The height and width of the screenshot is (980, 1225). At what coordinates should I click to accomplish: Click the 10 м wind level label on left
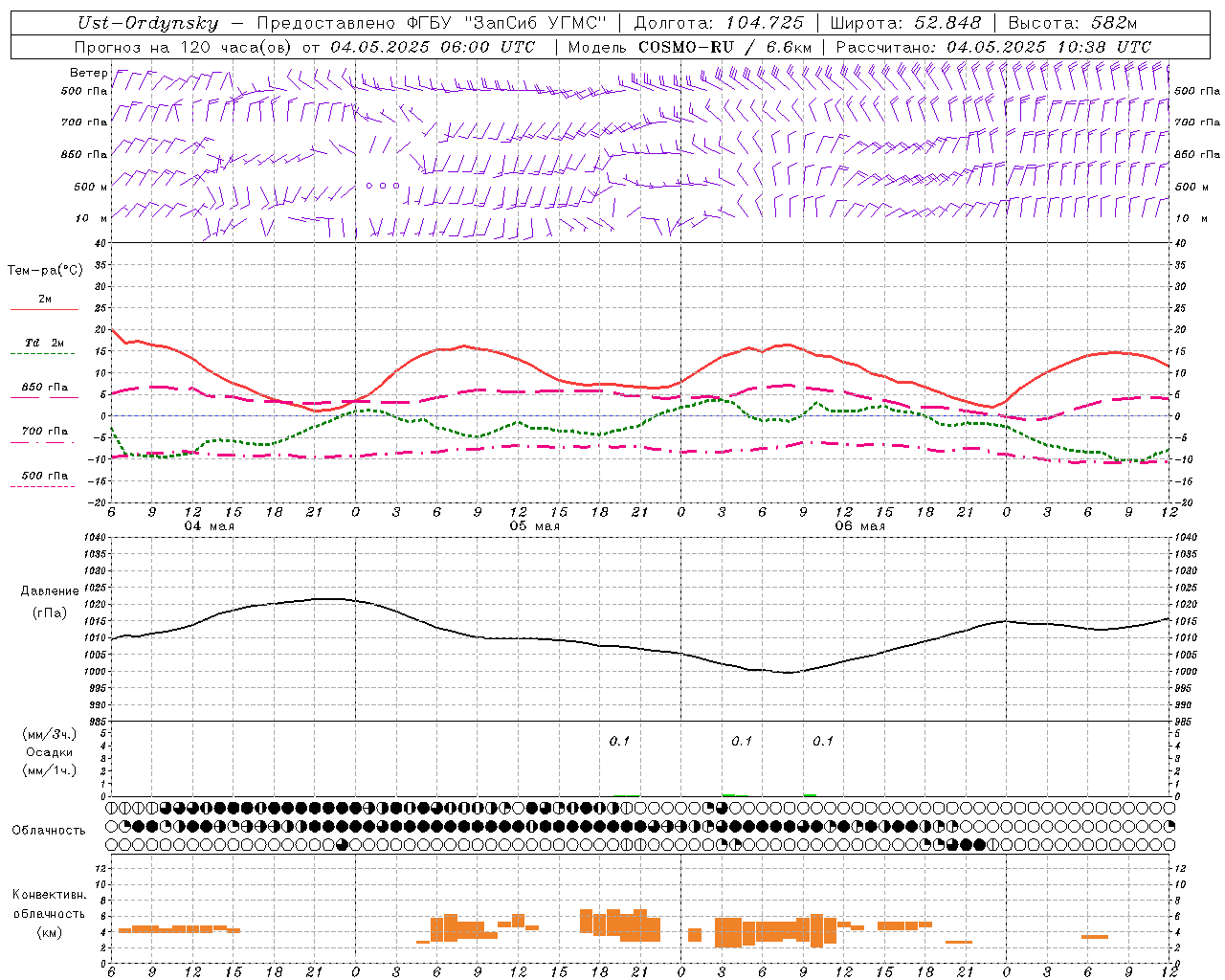coord(92,218)
